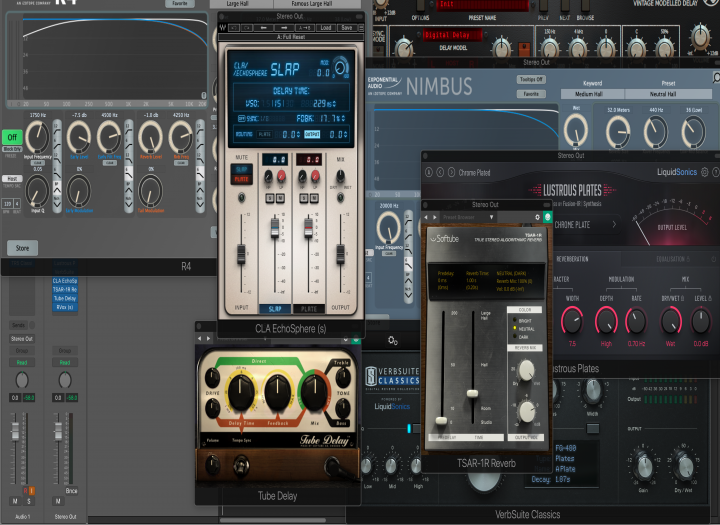The image size is (720, 525).
Task: Toggle Tooltips Off in Nimbus
Action: (x=531, y=79)
